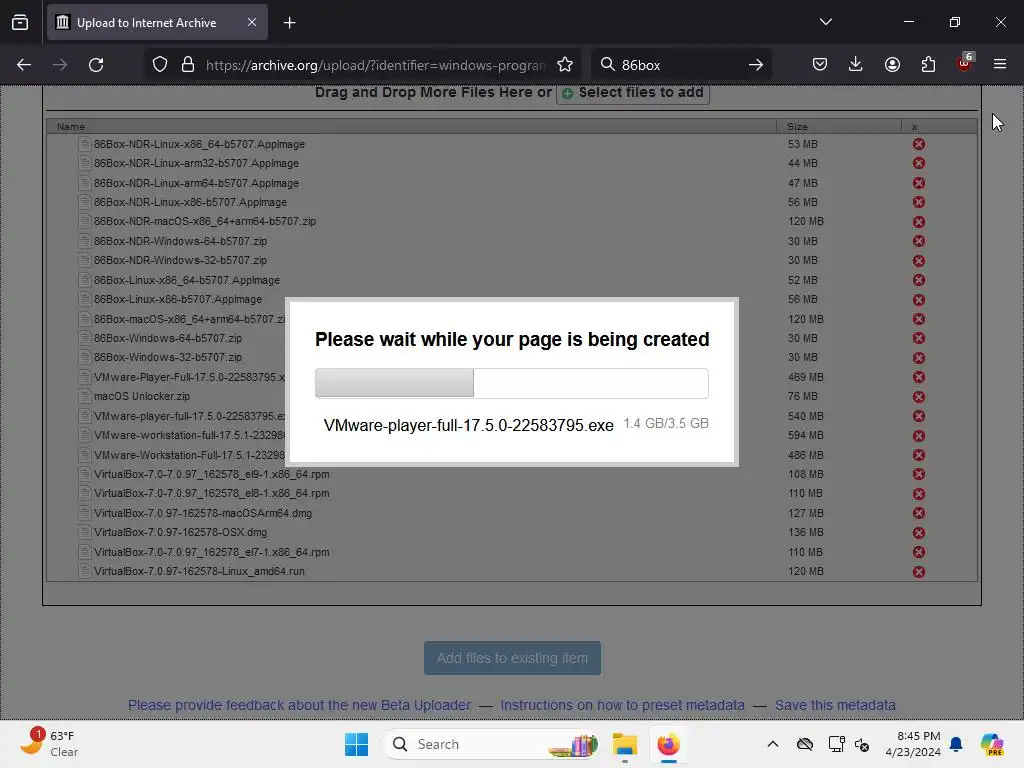Click Select files to add button
This screenshot has height=768, width=1024.
(x=633, y=93)
